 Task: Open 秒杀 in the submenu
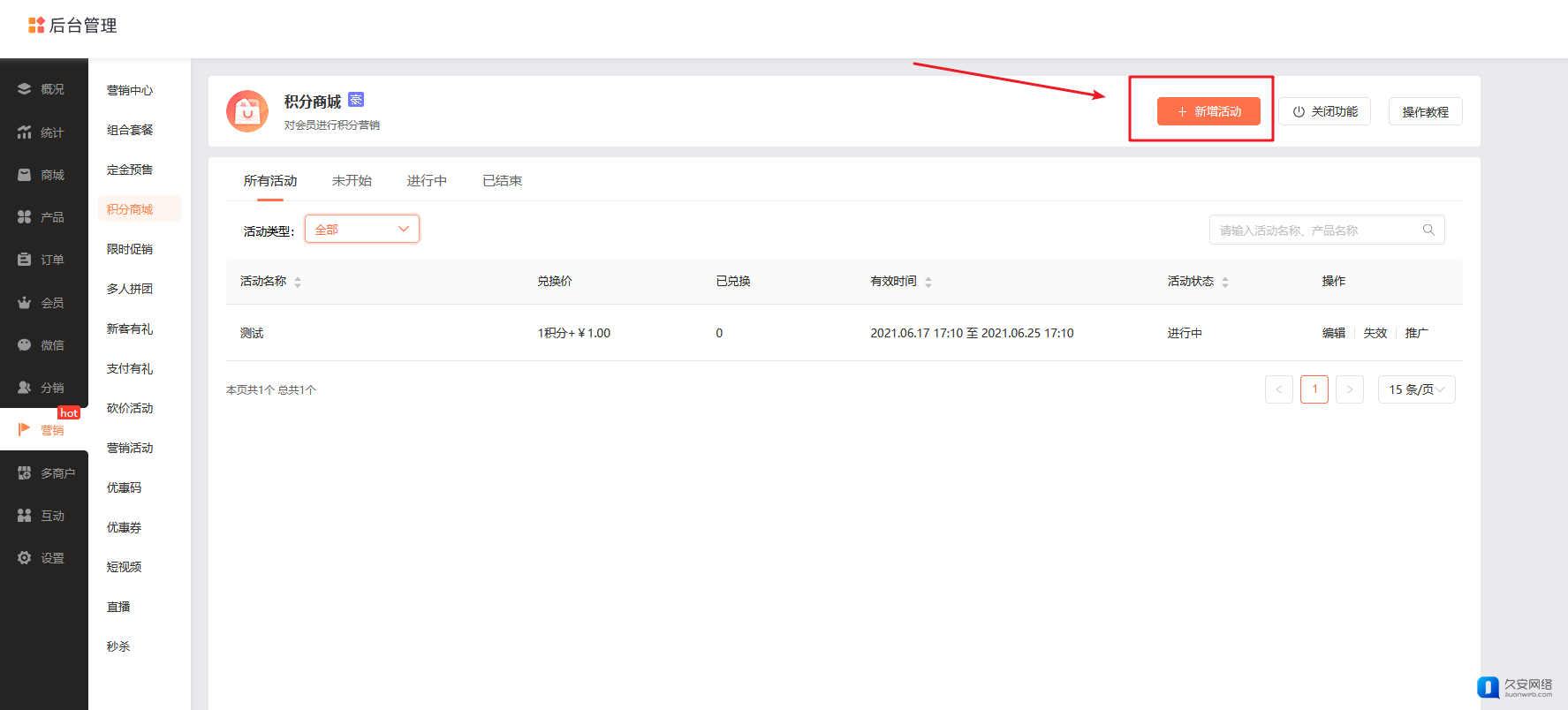pos(118,646)
